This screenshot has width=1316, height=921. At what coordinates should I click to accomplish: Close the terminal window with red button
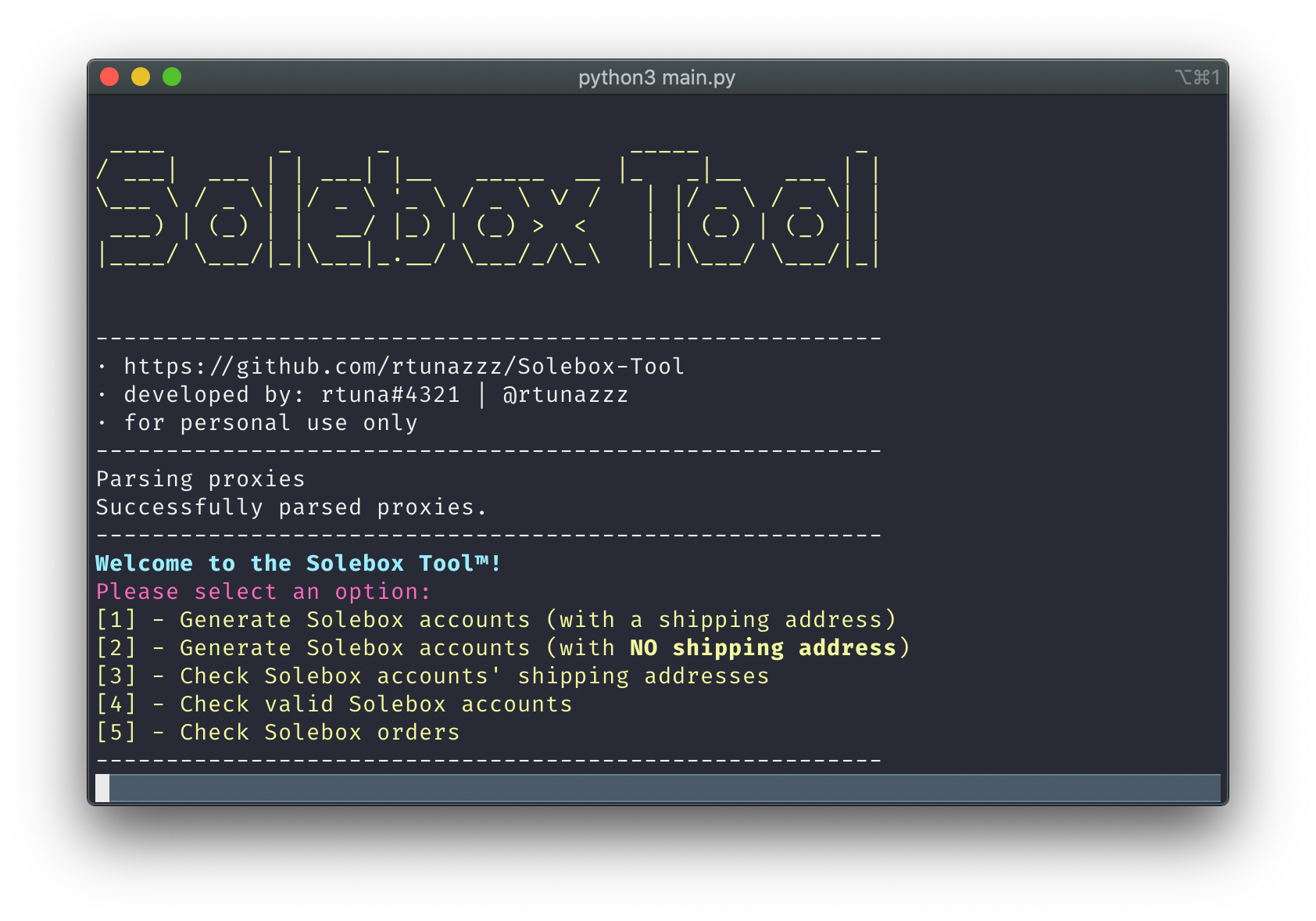[109, 77]
